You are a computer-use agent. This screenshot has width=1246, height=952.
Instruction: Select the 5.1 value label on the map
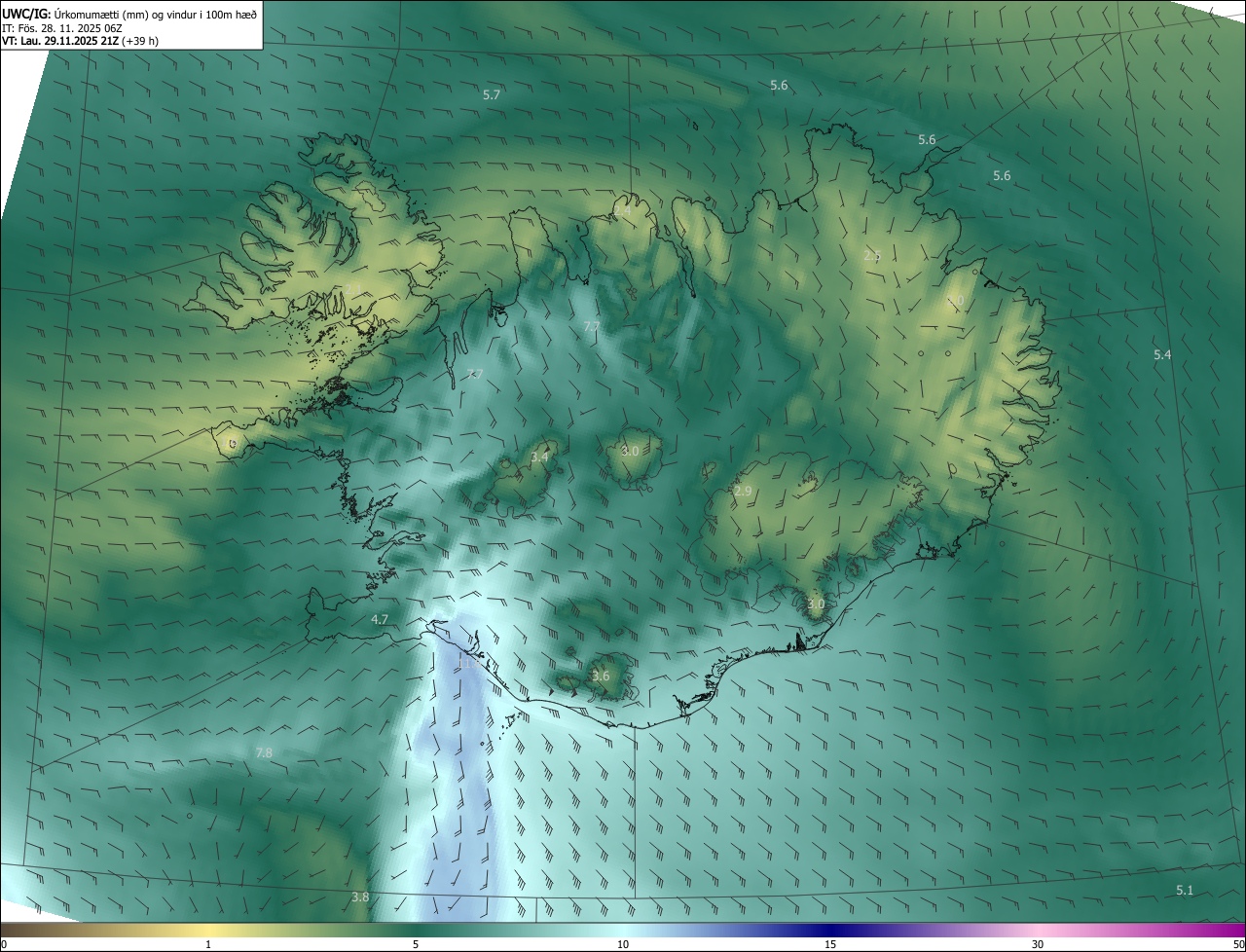click(1185, 890)
